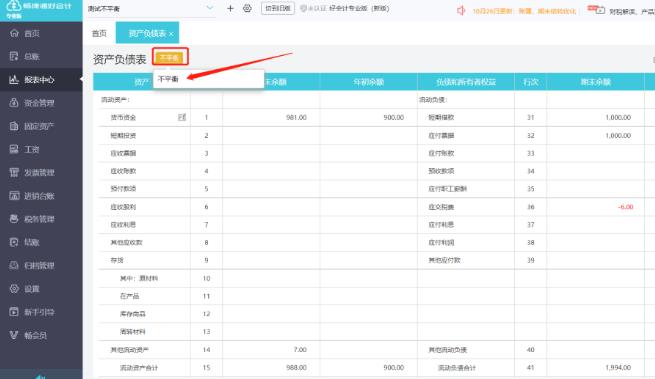
Task: Open 工资 in the sidebar
Action: tap(41, 149)
